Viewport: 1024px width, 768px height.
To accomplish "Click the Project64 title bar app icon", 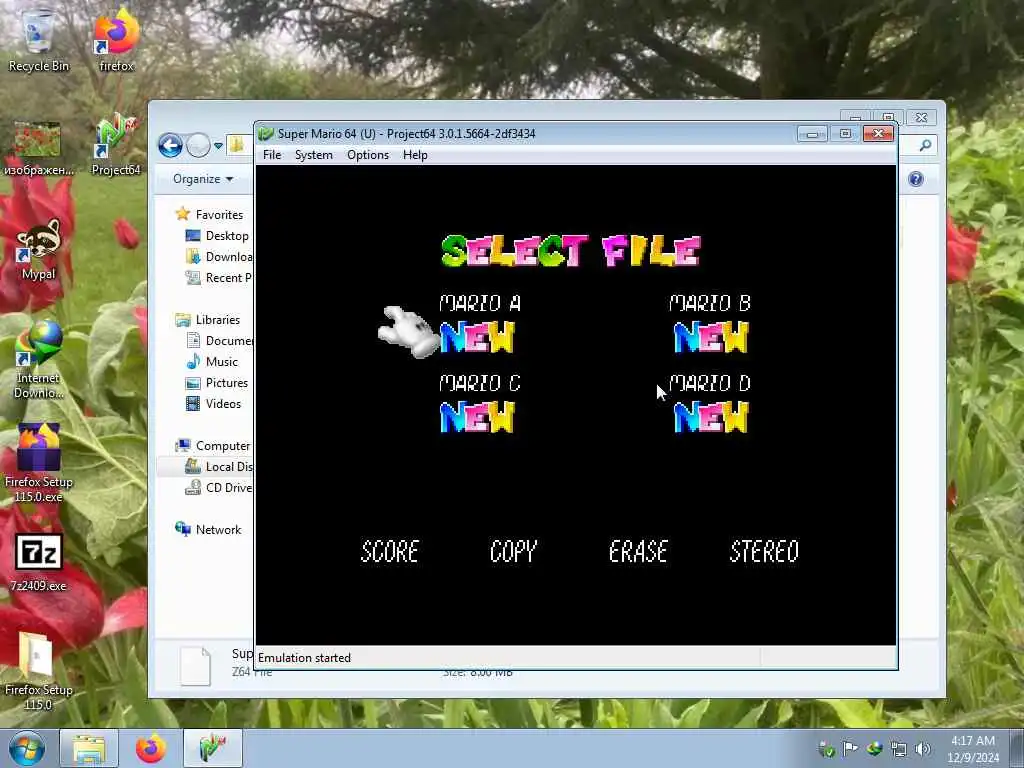I will 266,134.
